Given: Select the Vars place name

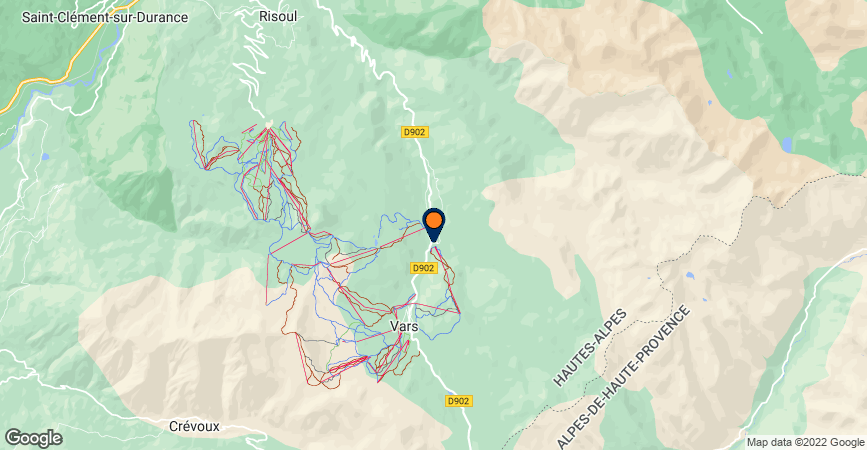Looking at the screenshot, I should click(x=404, y=326).
